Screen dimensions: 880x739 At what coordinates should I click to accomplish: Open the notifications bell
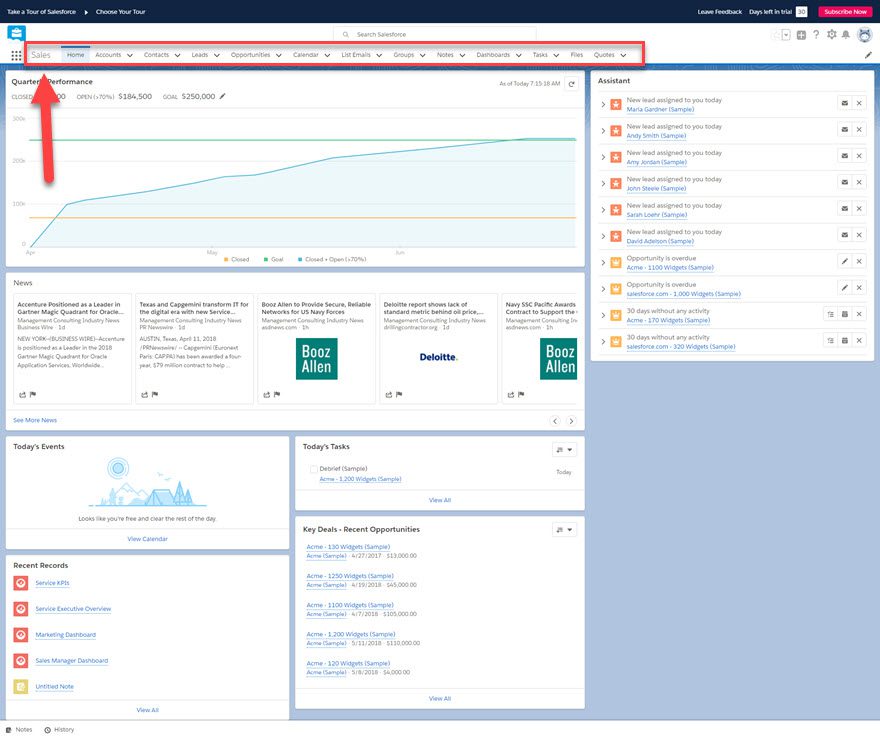pyautogui.click(x=846, y=35)
